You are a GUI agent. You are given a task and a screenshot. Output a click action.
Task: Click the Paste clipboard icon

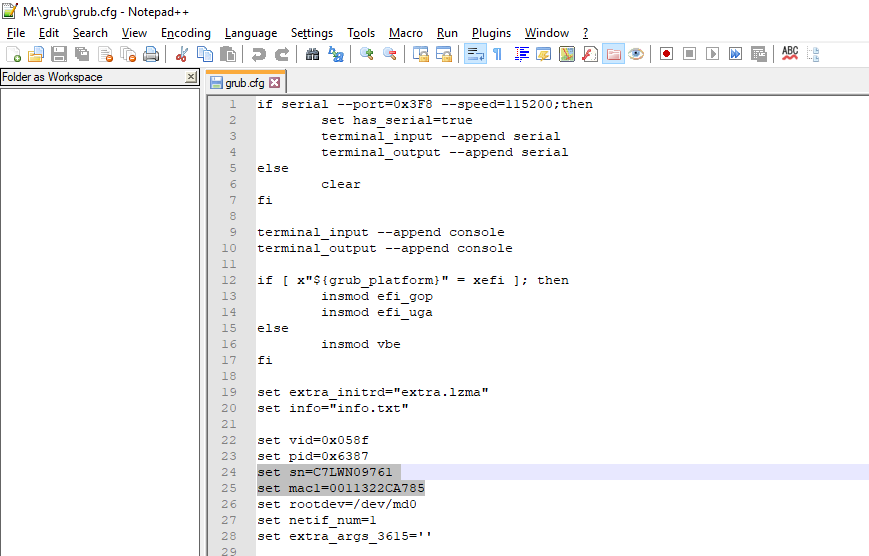[x=227, y=54]
